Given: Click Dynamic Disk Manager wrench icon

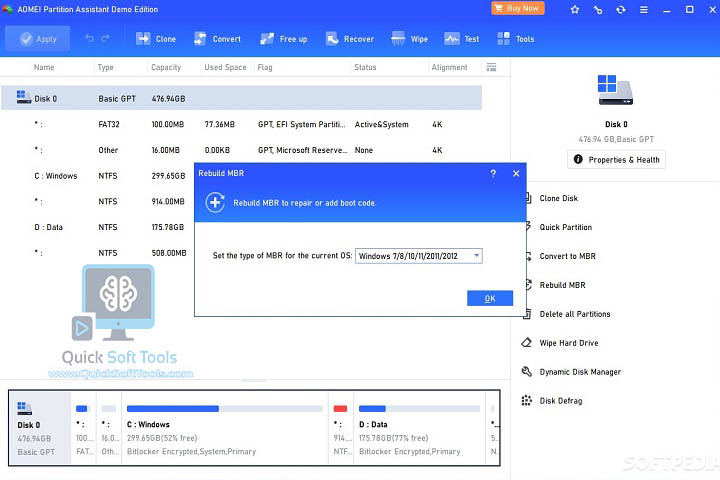Looking at the screenshot, I should (x=527, y=372).
